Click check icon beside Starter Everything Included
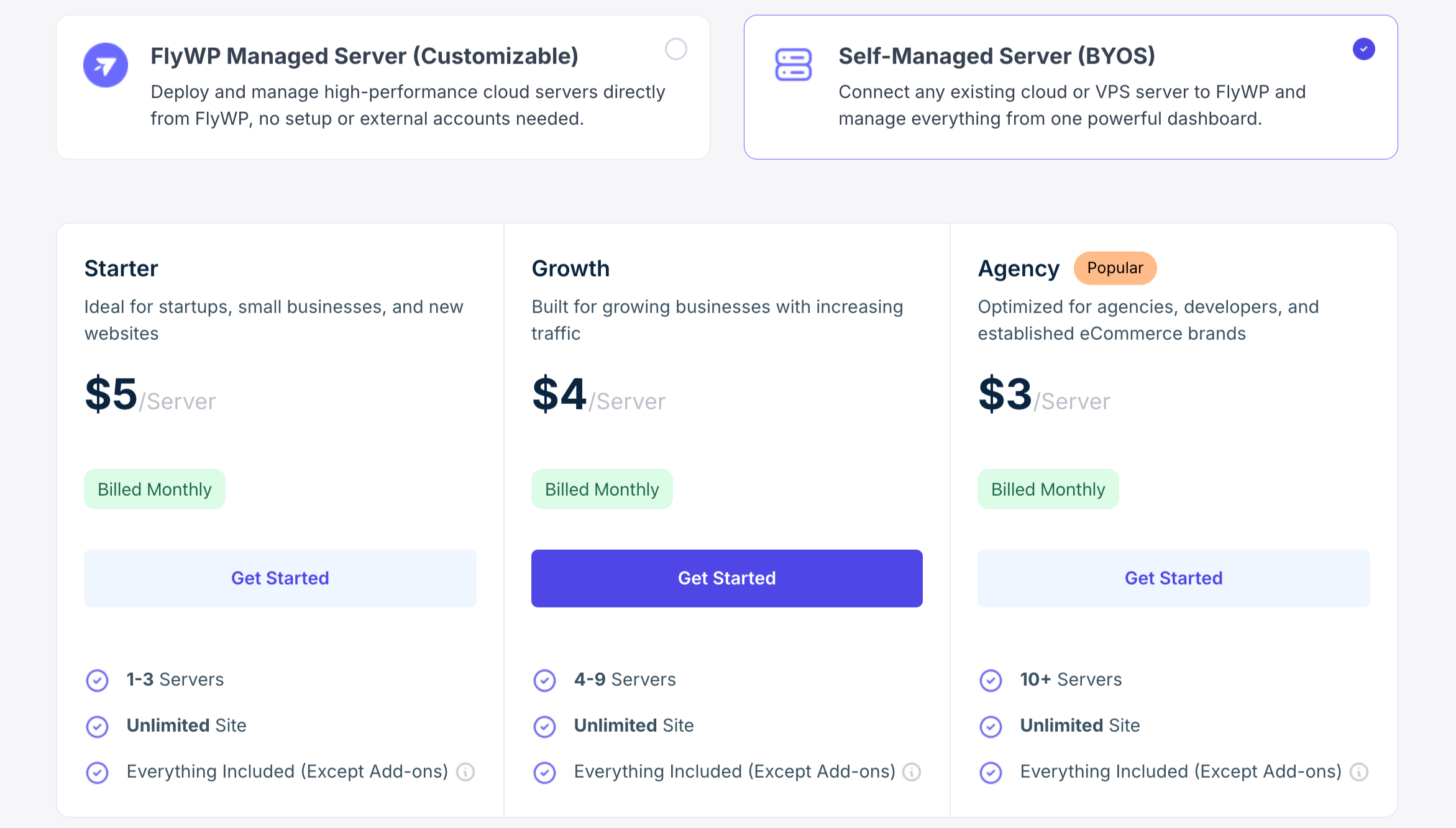The height and width of the screenshot is (828, 1456). 97,772
